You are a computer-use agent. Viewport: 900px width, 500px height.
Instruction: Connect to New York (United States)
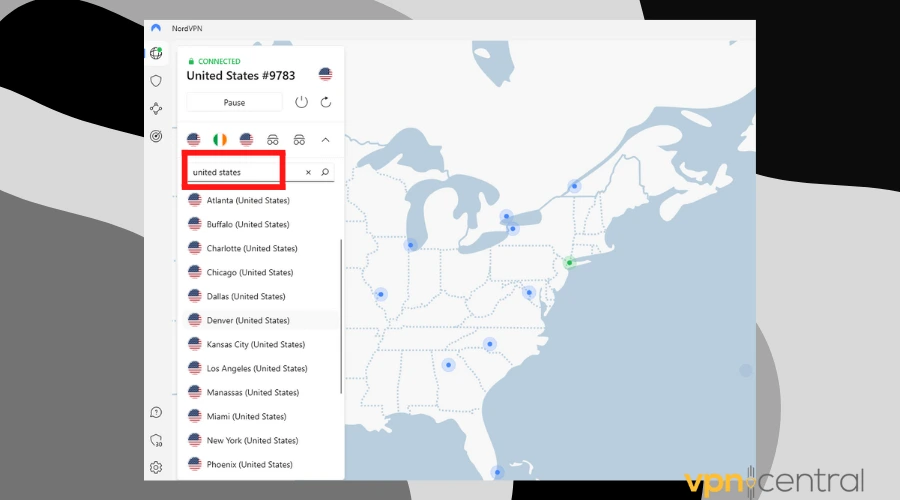(x=260, y=440)
